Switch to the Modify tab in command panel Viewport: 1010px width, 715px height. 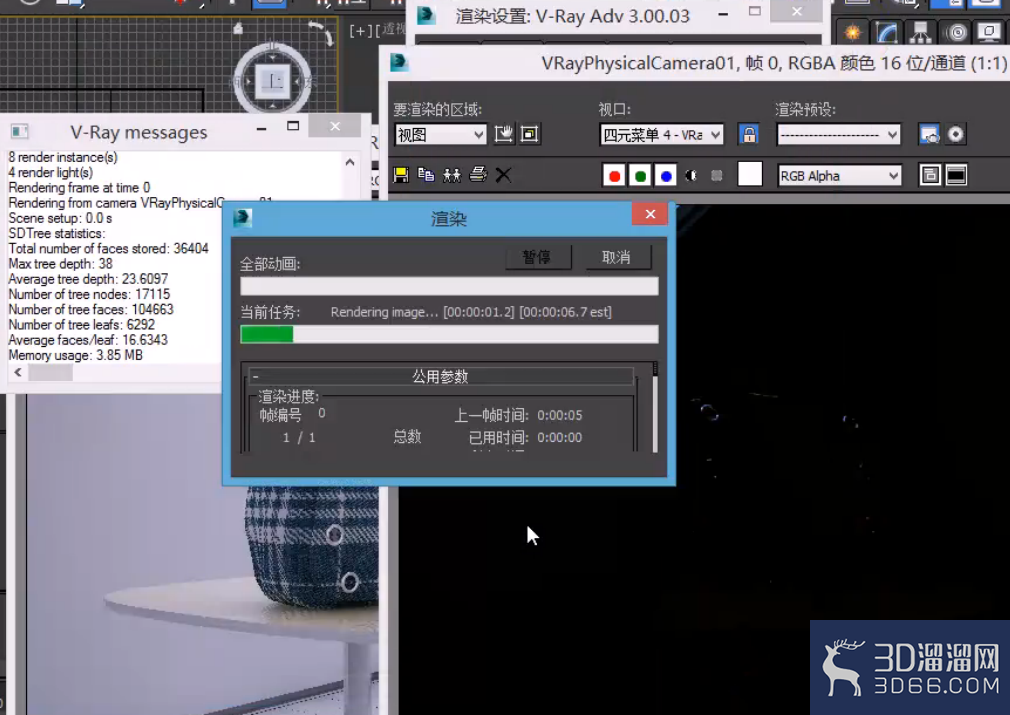click(887, 32)
